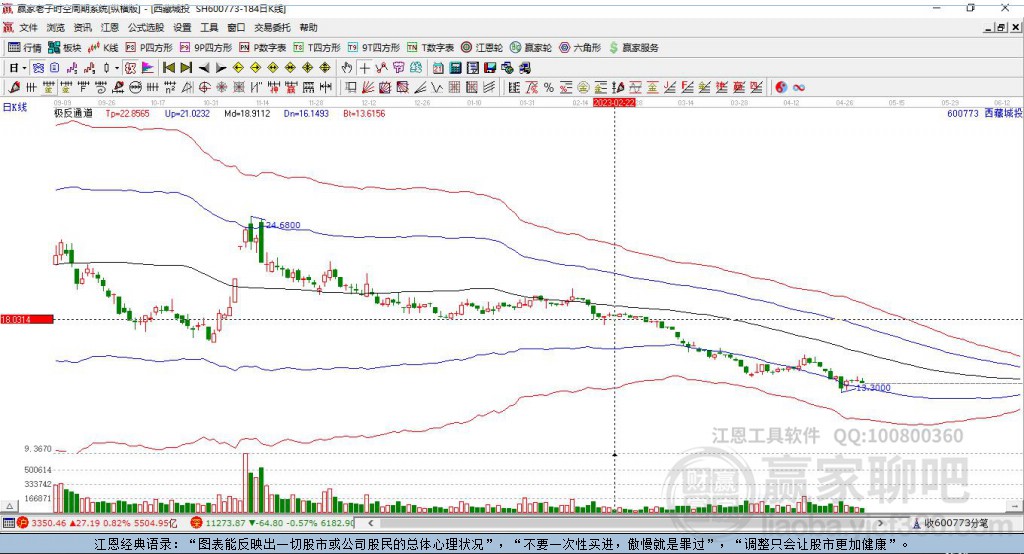Click the up triangle panel expander
This screenshot has width=1024, height=554.
click(9, 506)
